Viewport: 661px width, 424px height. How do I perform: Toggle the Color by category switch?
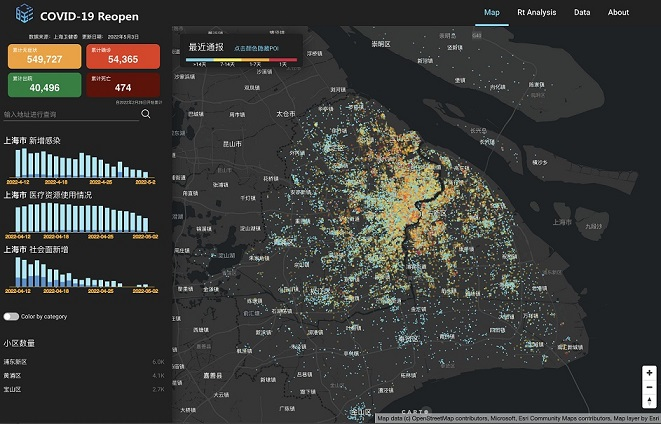click(11, 316)
